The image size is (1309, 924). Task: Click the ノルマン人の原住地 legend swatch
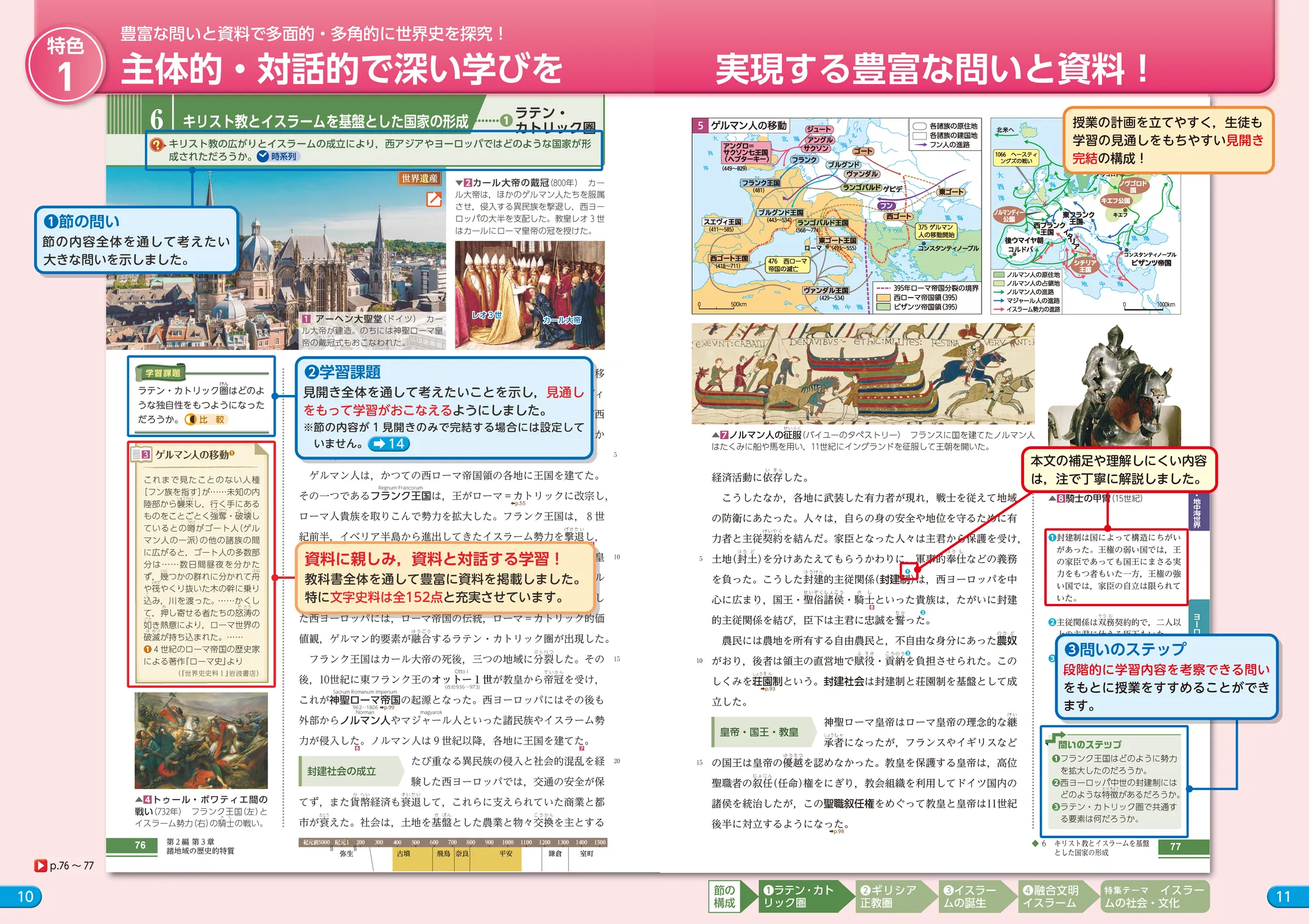coord(999,275)
